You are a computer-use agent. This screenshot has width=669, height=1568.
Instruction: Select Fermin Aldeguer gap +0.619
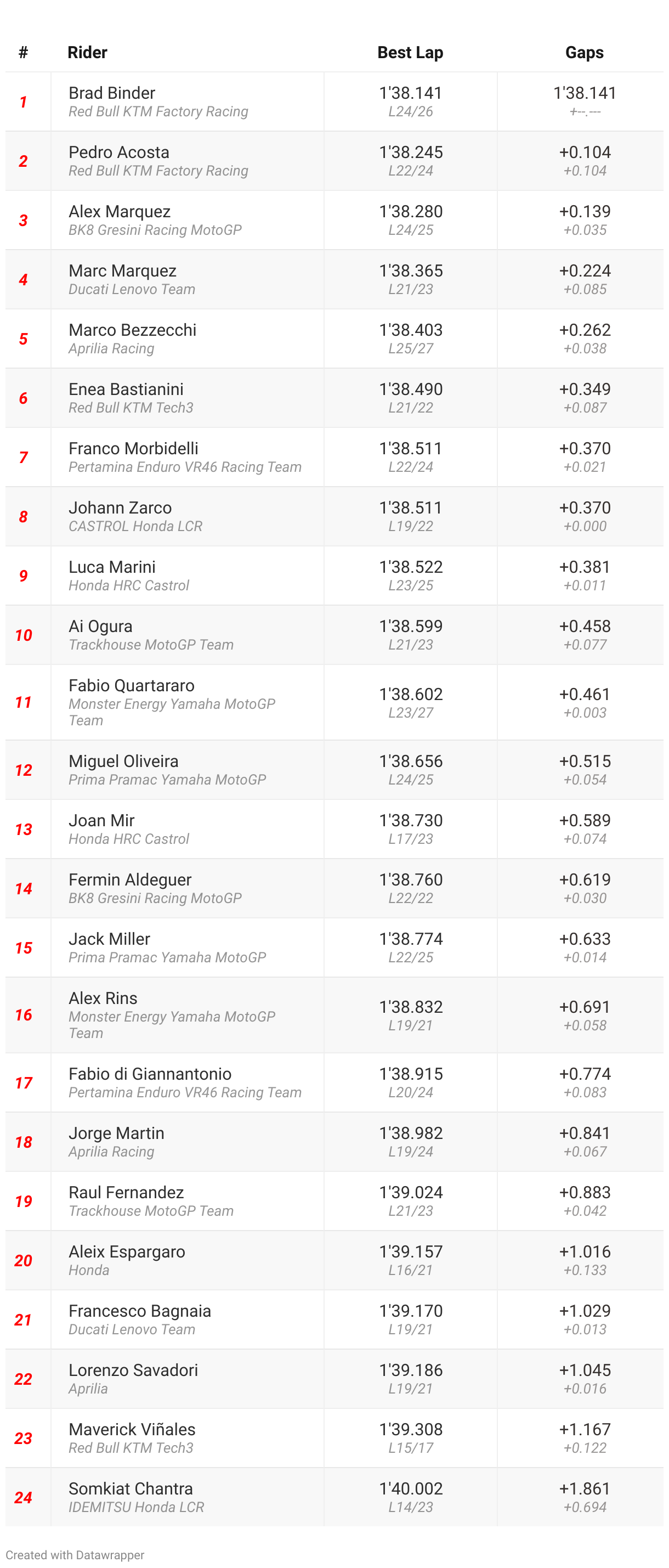[585, 879]
